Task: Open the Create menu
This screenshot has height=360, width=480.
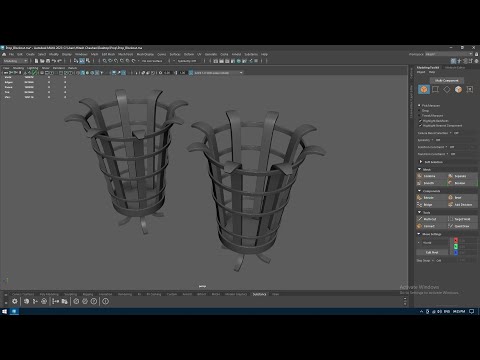Action: click(x=30, y=54)
